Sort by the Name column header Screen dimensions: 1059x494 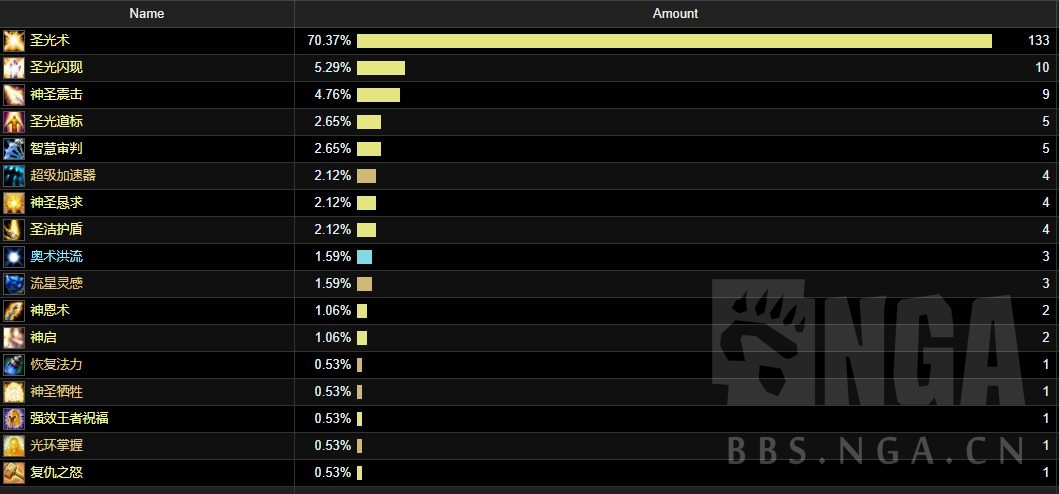pyautogui.click(x=147, y=14)
